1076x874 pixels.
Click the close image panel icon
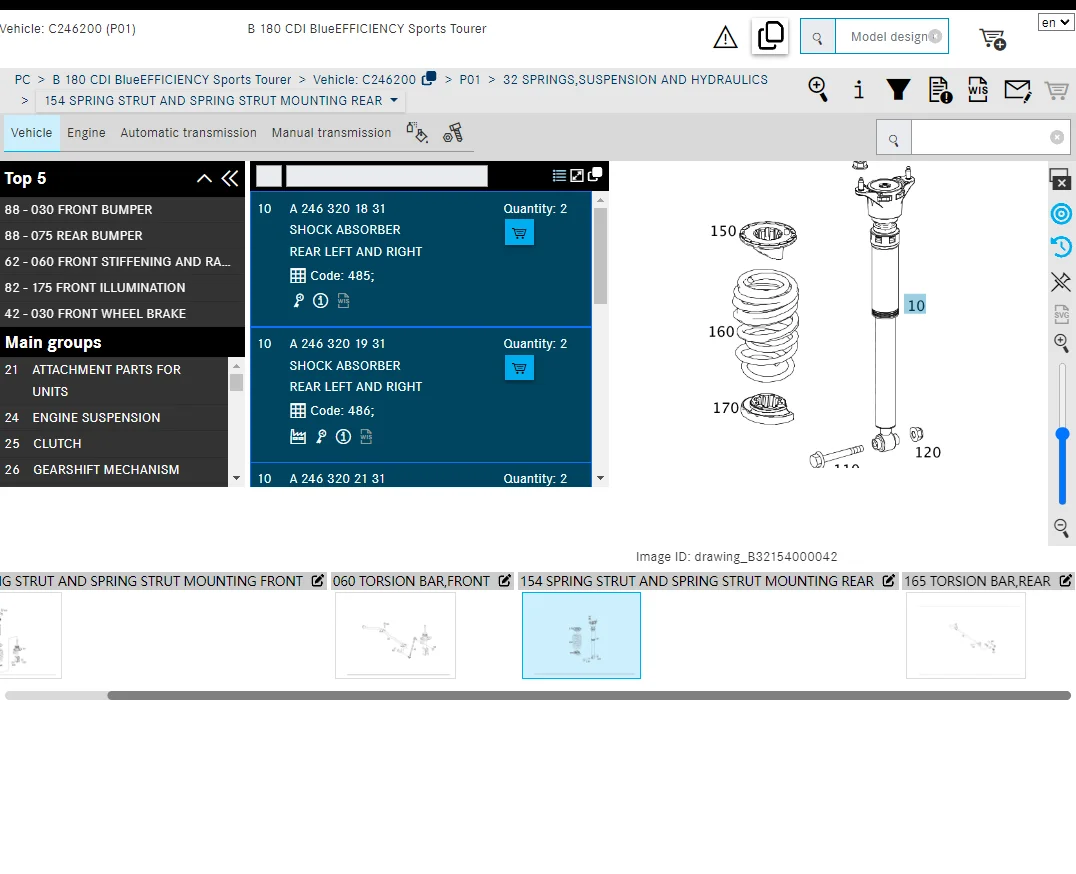[x=1061, y=179]
